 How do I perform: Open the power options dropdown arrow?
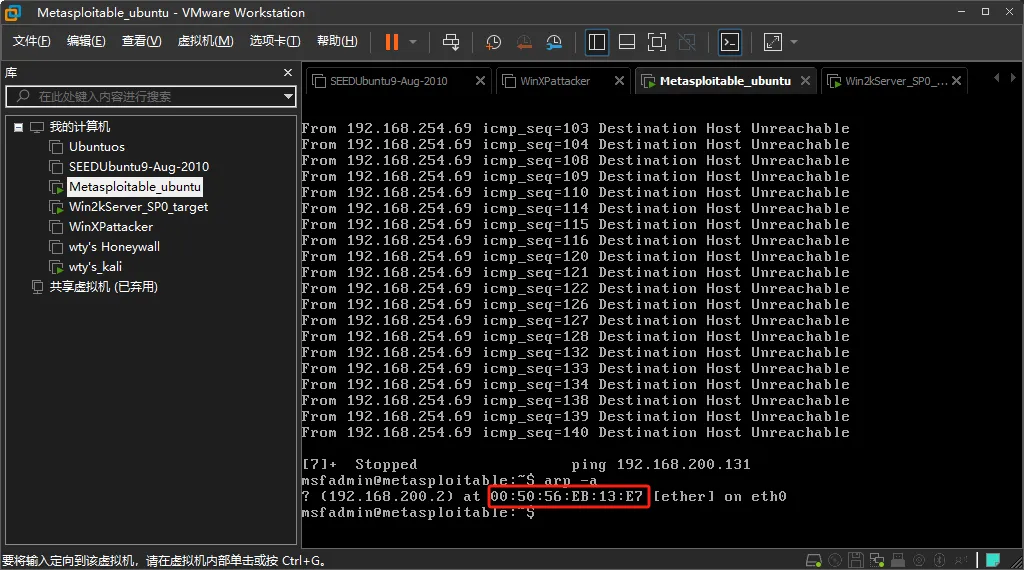[x=413, y=42]
